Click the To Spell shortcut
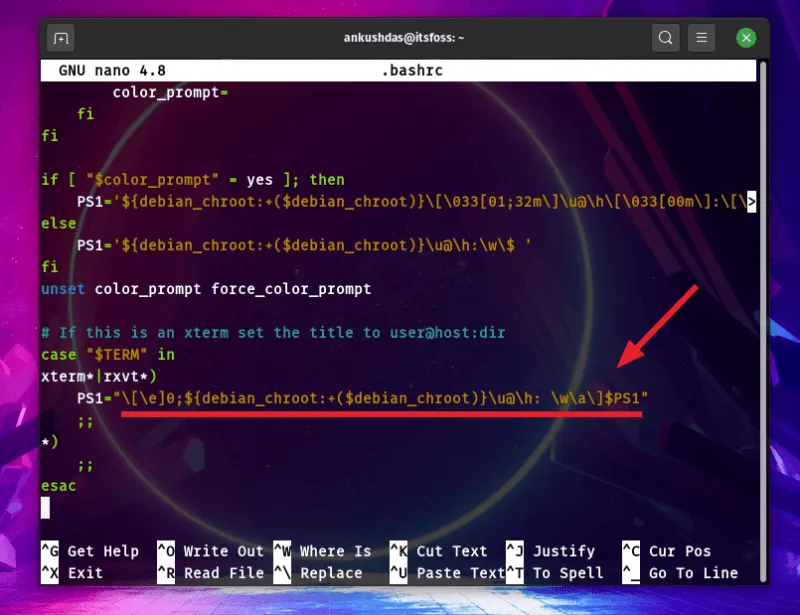 568,573
